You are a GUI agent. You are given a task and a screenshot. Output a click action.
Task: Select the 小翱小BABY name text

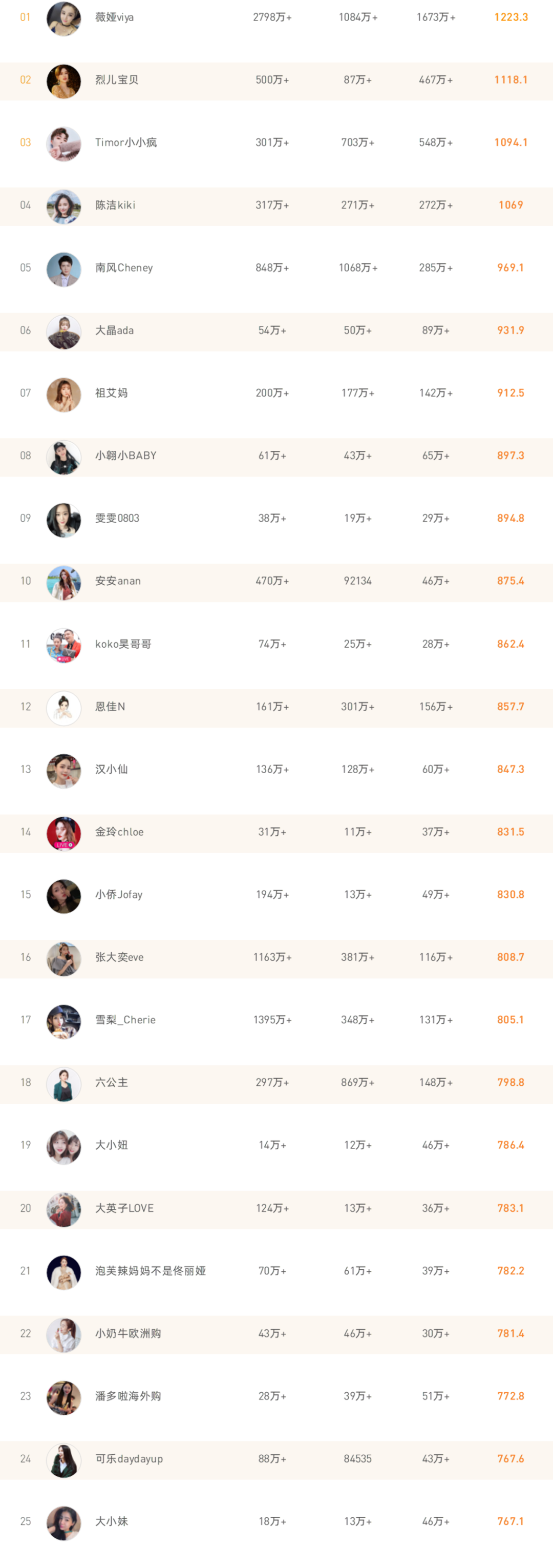(x=126, y=456)
